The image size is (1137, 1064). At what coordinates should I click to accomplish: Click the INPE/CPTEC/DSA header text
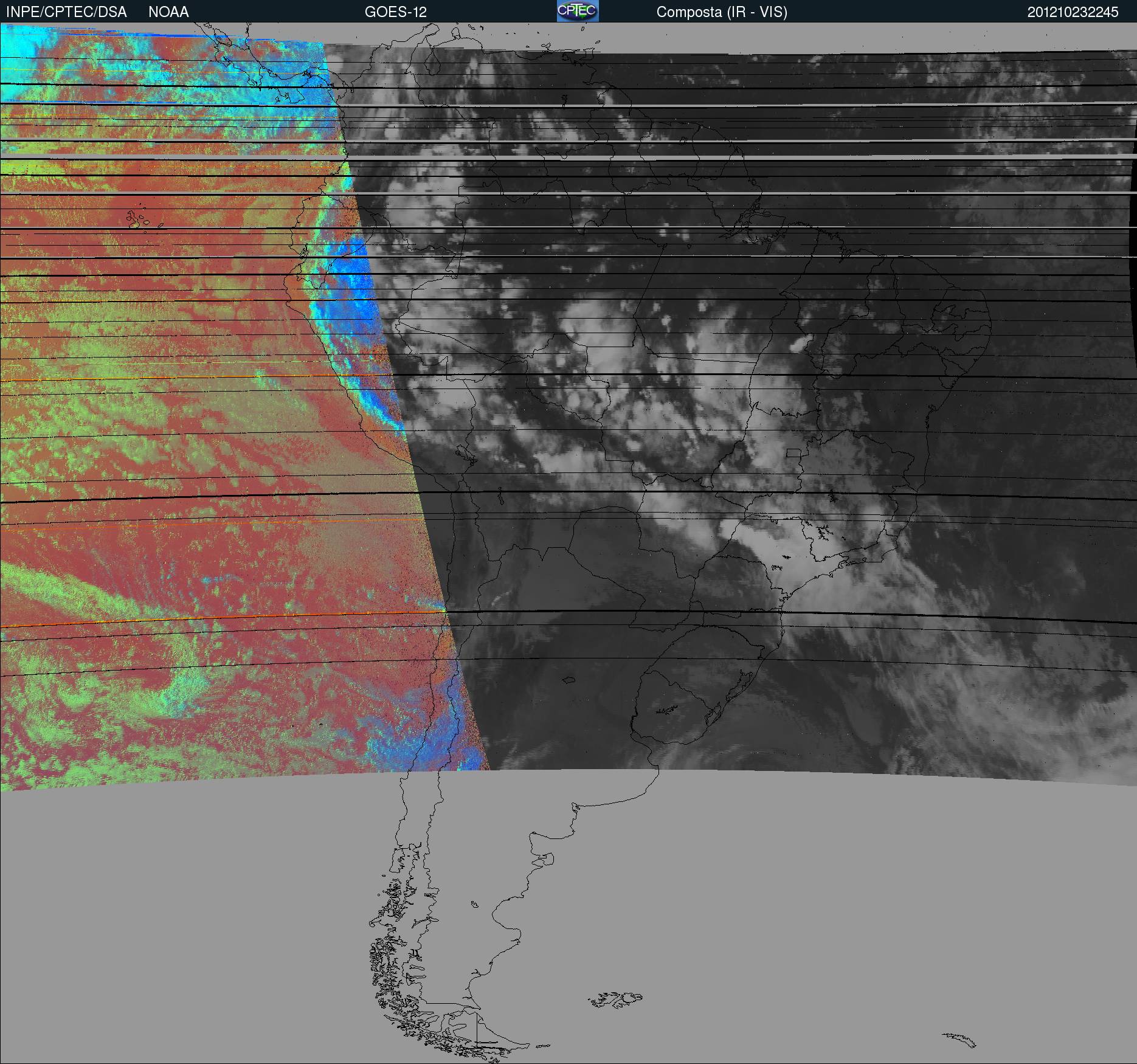[x=66, y=12]
